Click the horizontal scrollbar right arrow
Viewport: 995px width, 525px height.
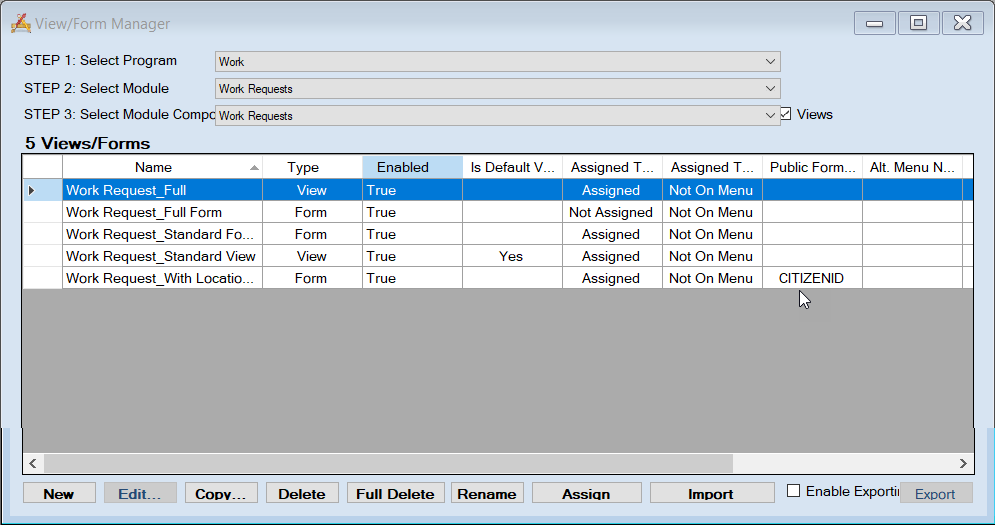click(963, 463)
